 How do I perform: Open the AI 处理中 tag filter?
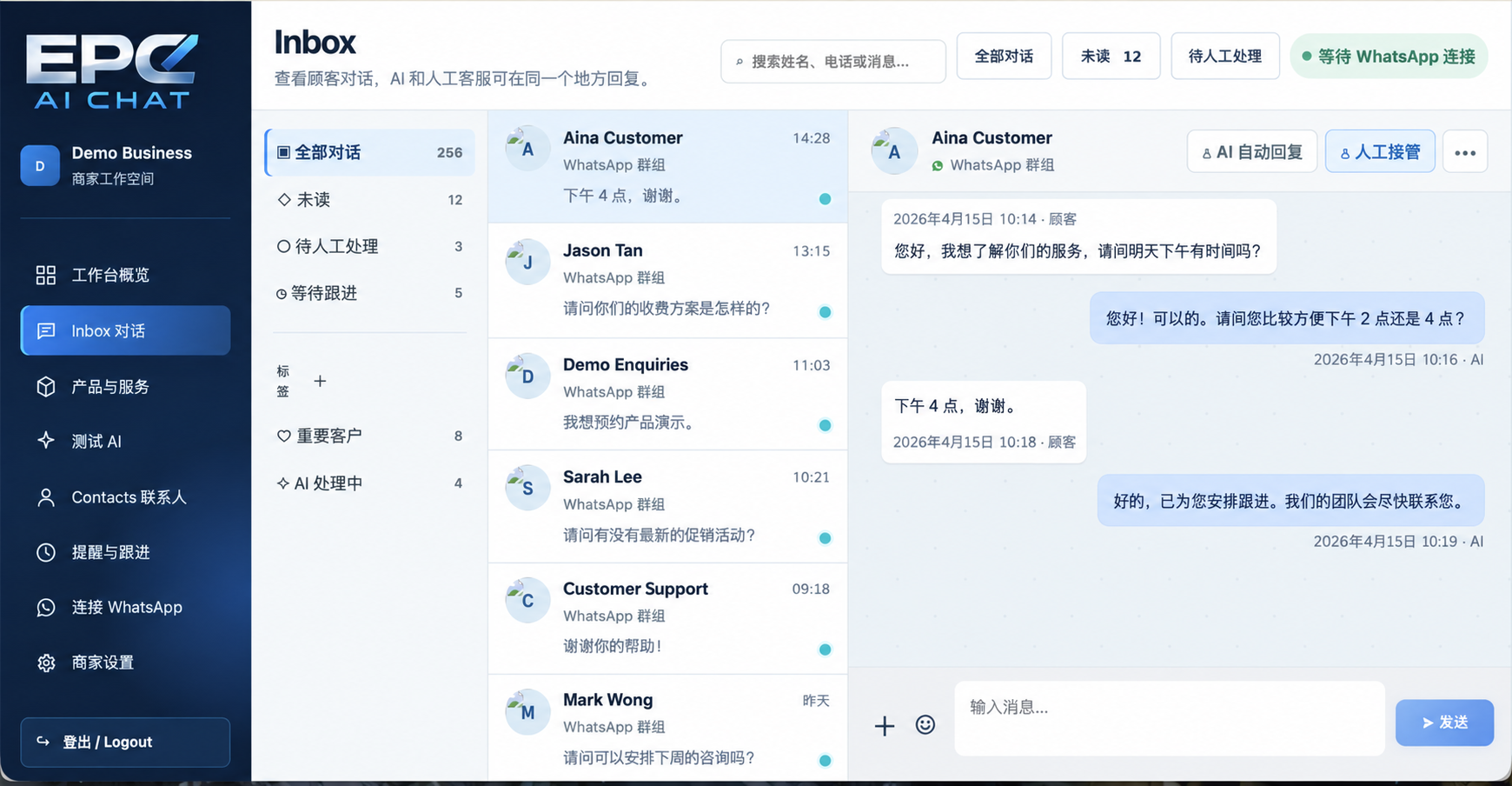(x=370, y=483)
